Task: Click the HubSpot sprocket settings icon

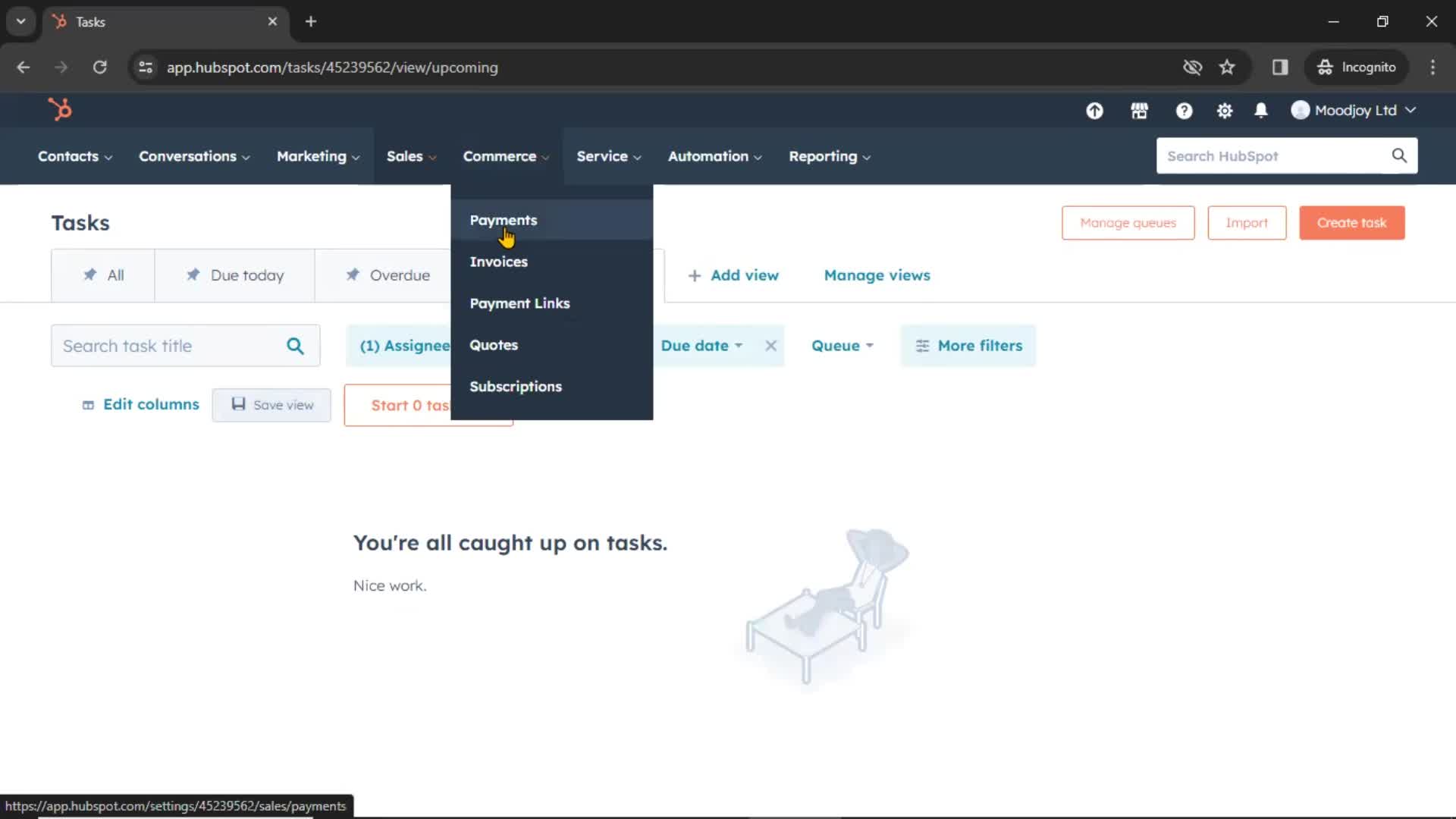Action: click(x=1225, y=110)
